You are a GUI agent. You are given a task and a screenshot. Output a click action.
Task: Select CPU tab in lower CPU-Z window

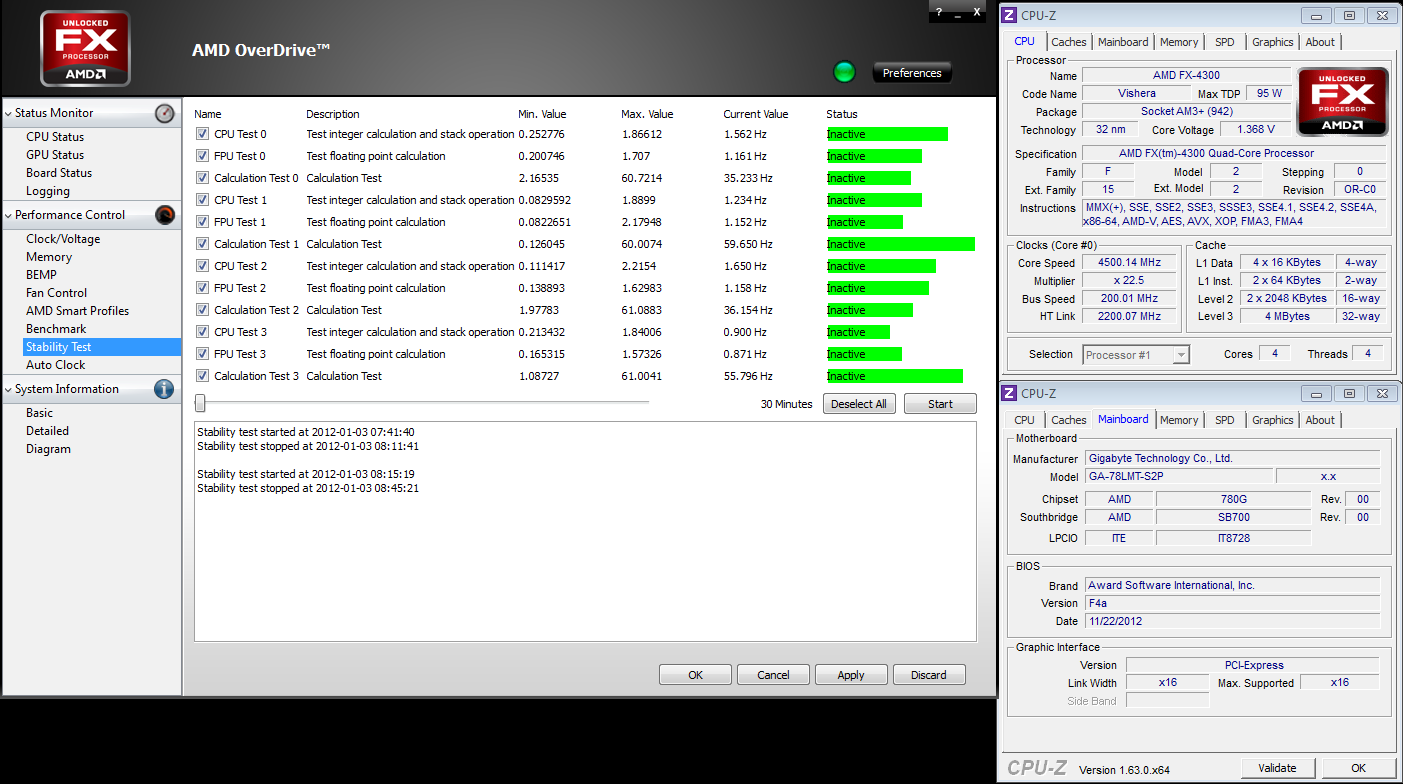click(x=1024, y=420)
